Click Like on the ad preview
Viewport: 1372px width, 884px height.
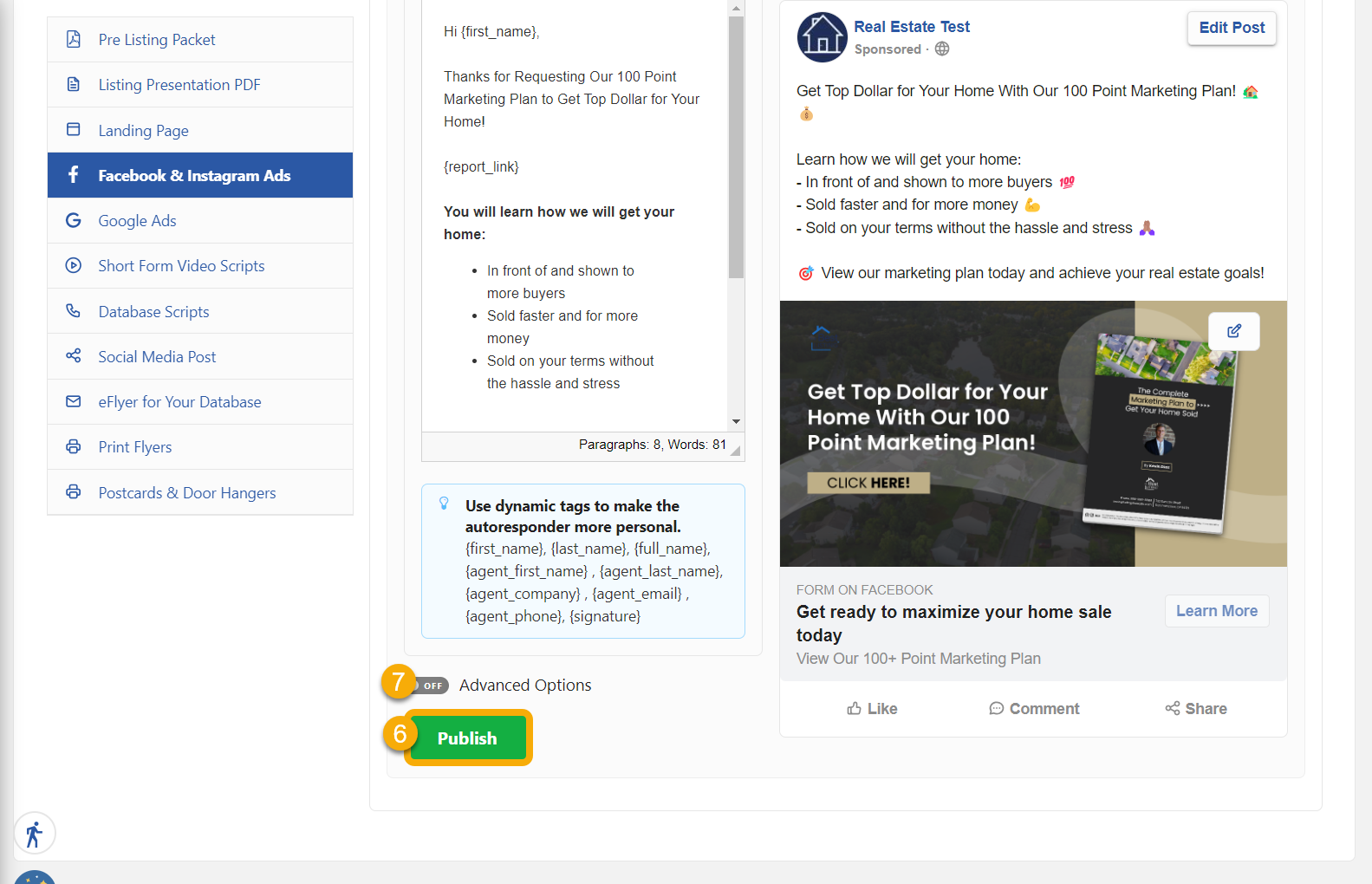[x=872, y=709]
